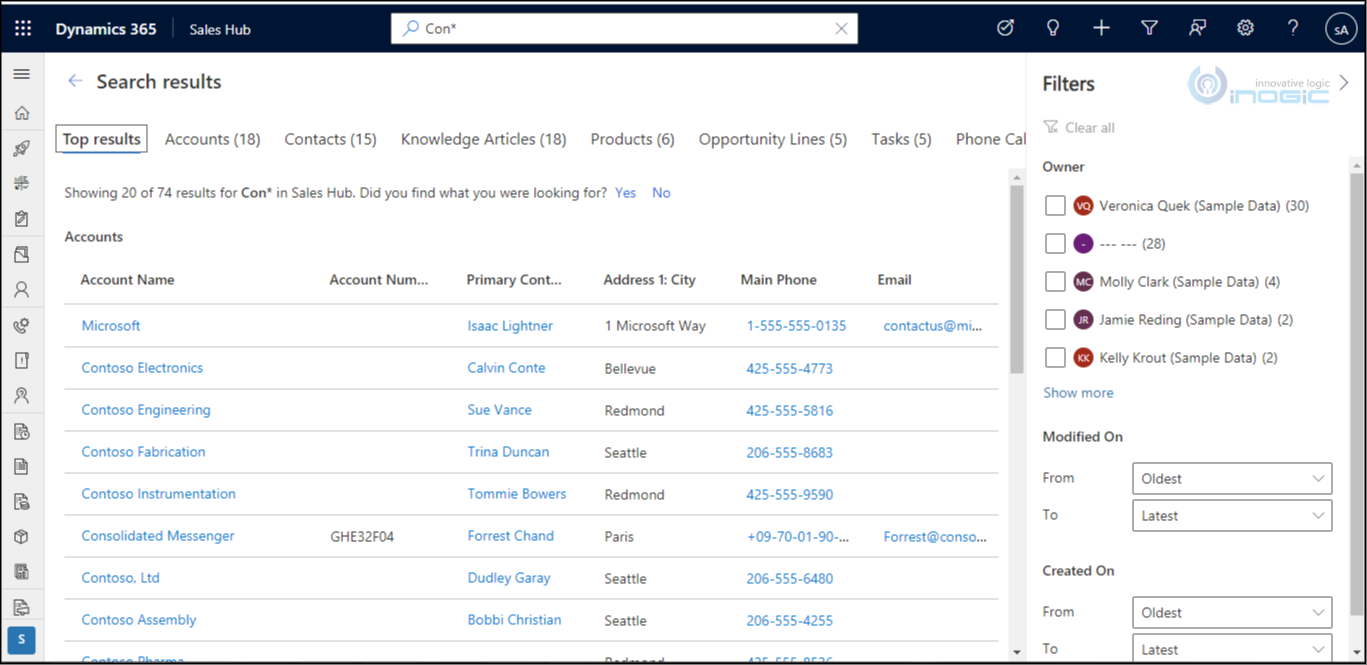Click the person contacts icon in the sidebar

point(22,290)
